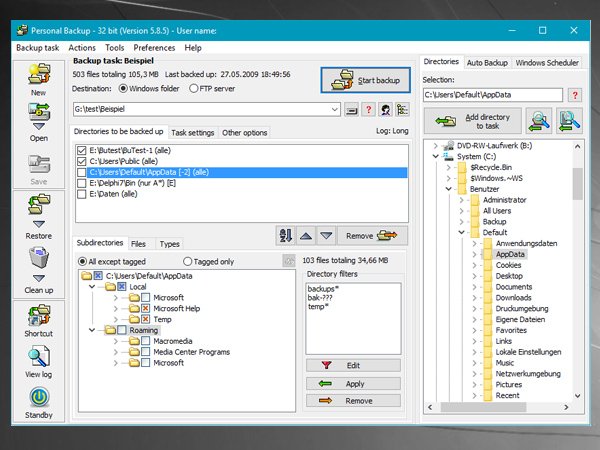The height and width of the screenshot is (450, 600).
Task: Open the destination path dropdown
Action: coord(335,109)
